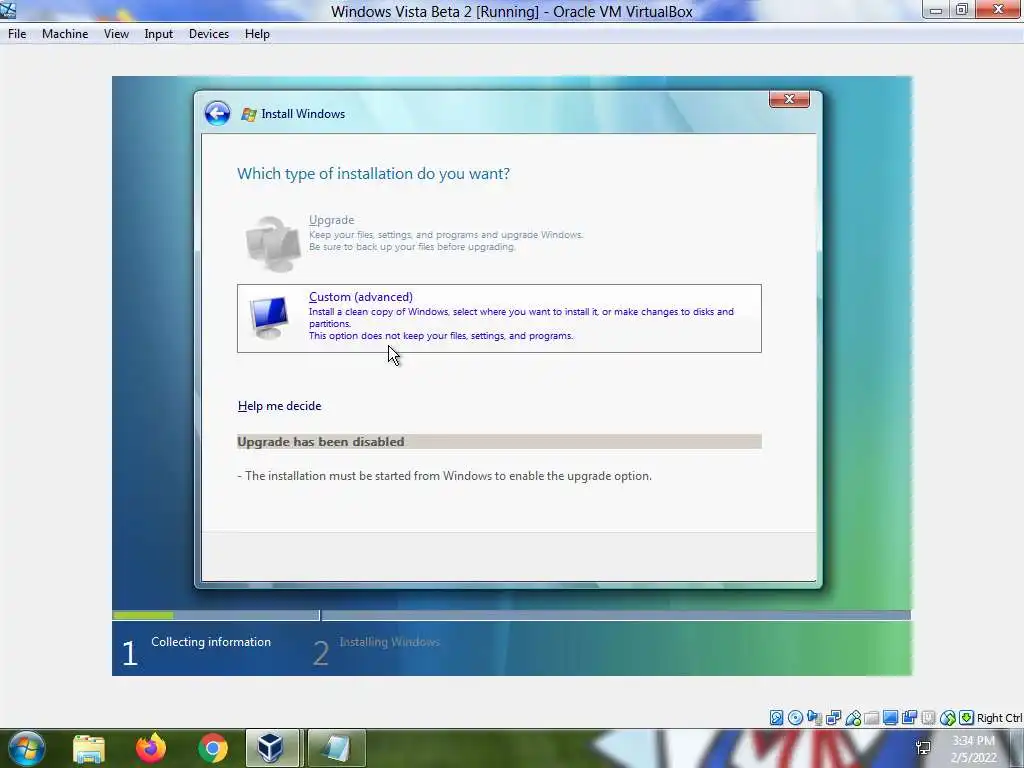Restore down the VirtualBox window
1024x768 pixels.
[x=962, y=10]
